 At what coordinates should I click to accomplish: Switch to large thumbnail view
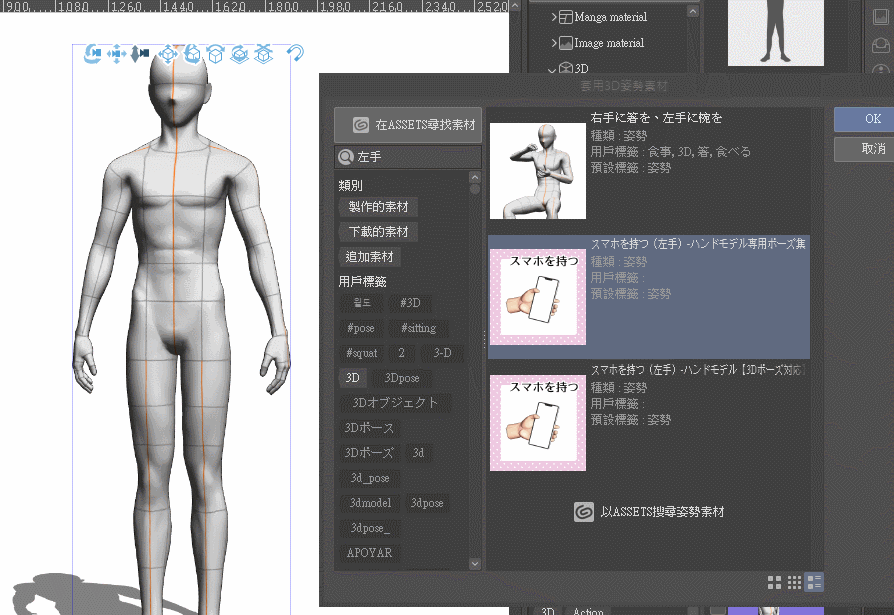coord(774,582)
